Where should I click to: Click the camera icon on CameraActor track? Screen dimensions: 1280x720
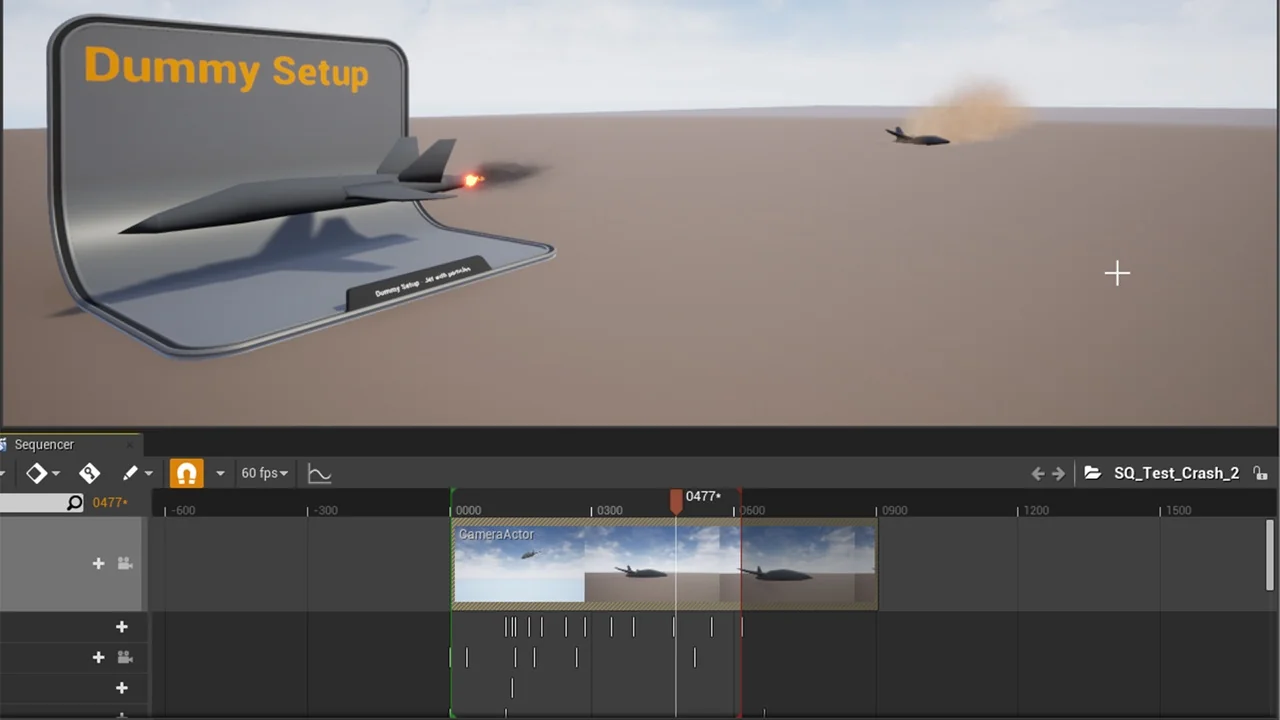[x=125, y=564]
